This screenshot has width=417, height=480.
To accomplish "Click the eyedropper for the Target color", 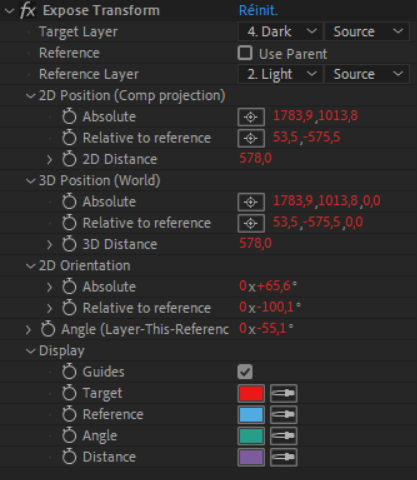I will (284, 393).
